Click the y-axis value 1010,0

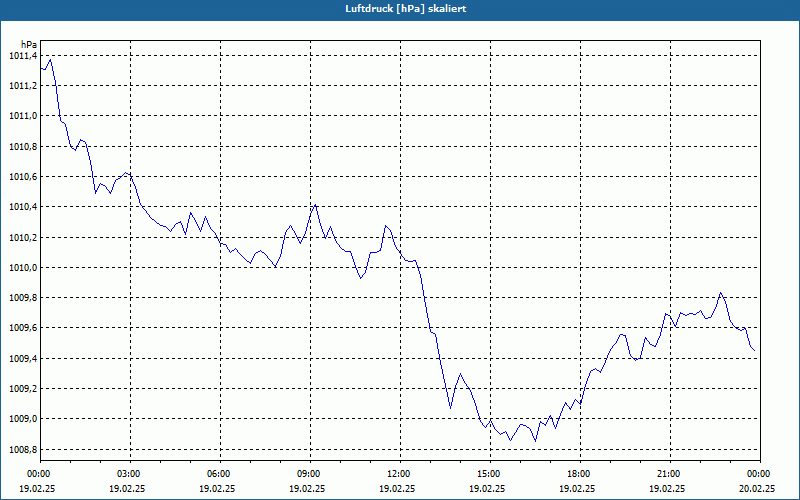[x=23, y=267]
